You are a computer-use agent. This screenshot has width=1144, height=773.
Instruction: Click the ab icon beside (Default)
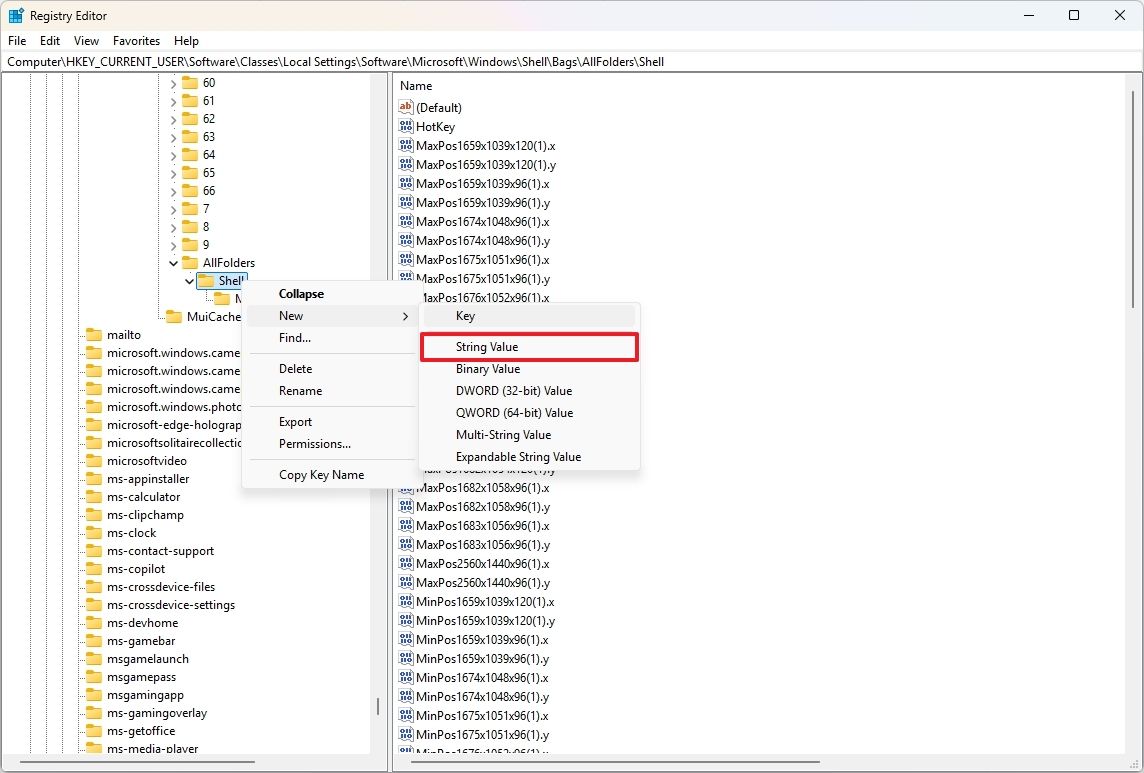406,107
